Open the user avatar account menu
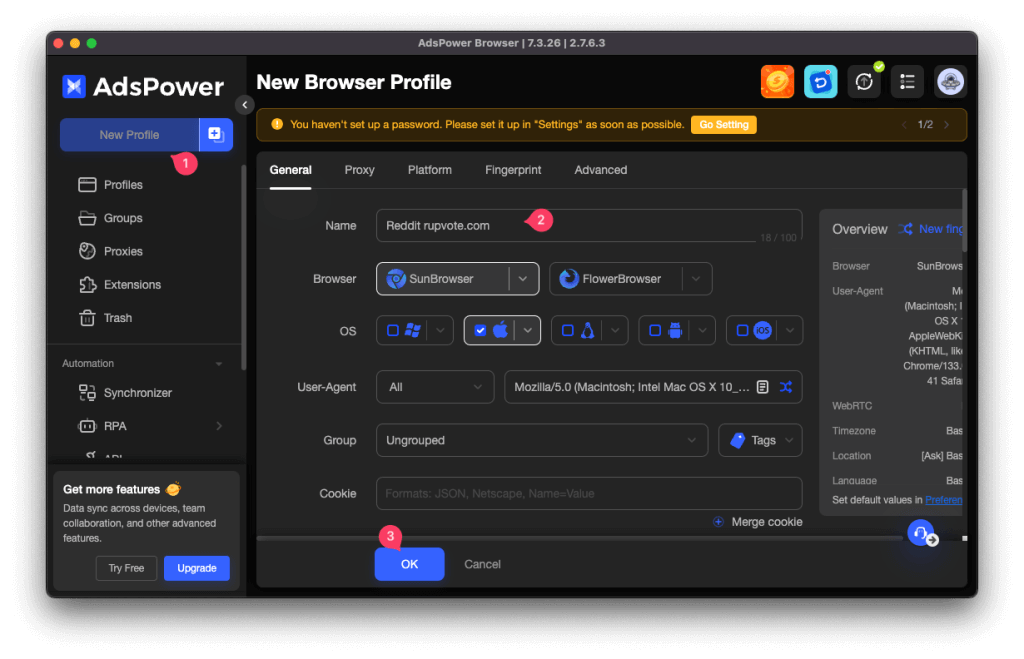1024x659 pixels. tap(950, 82)
